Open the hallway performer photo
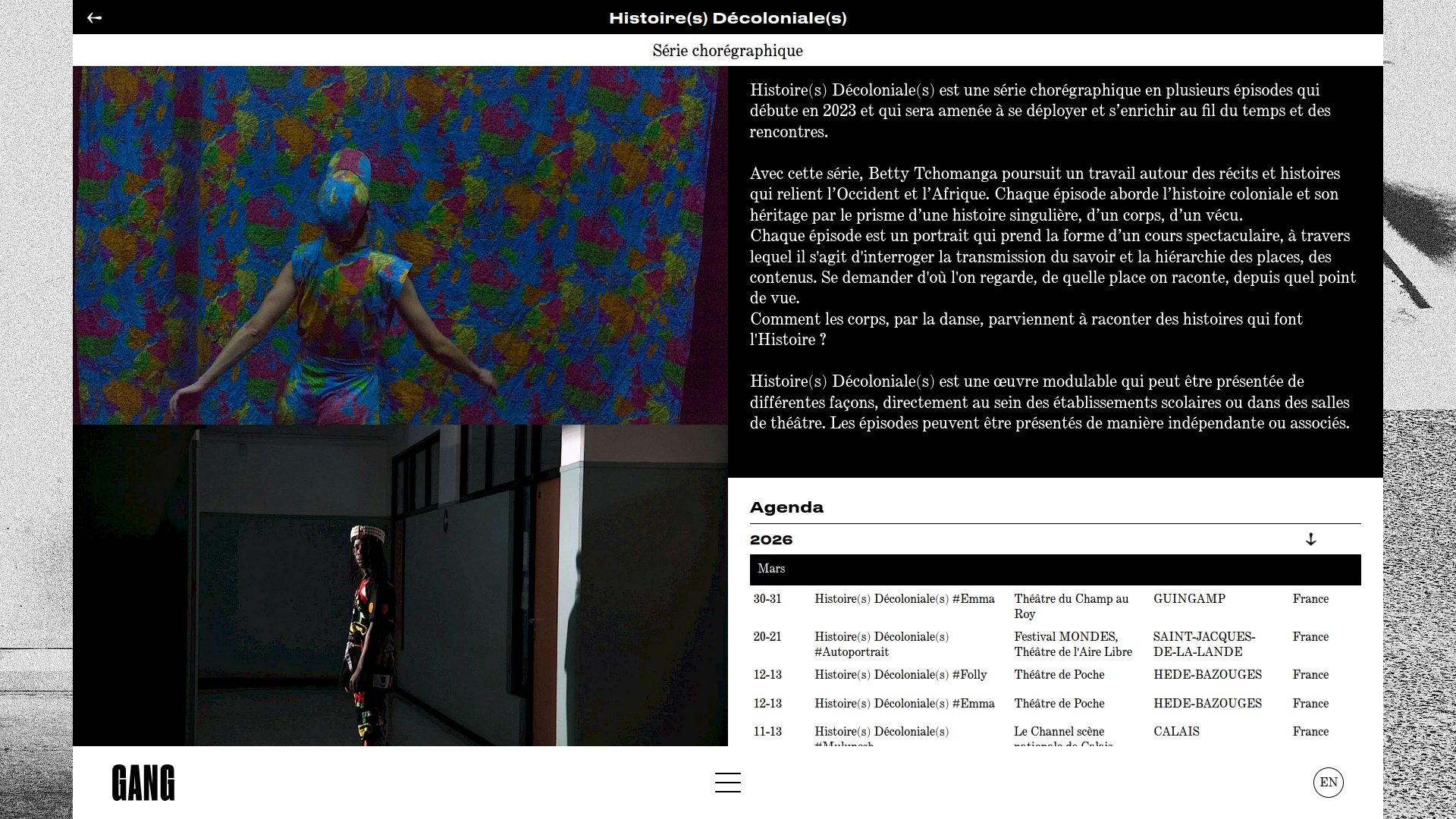 click(400, 585)
